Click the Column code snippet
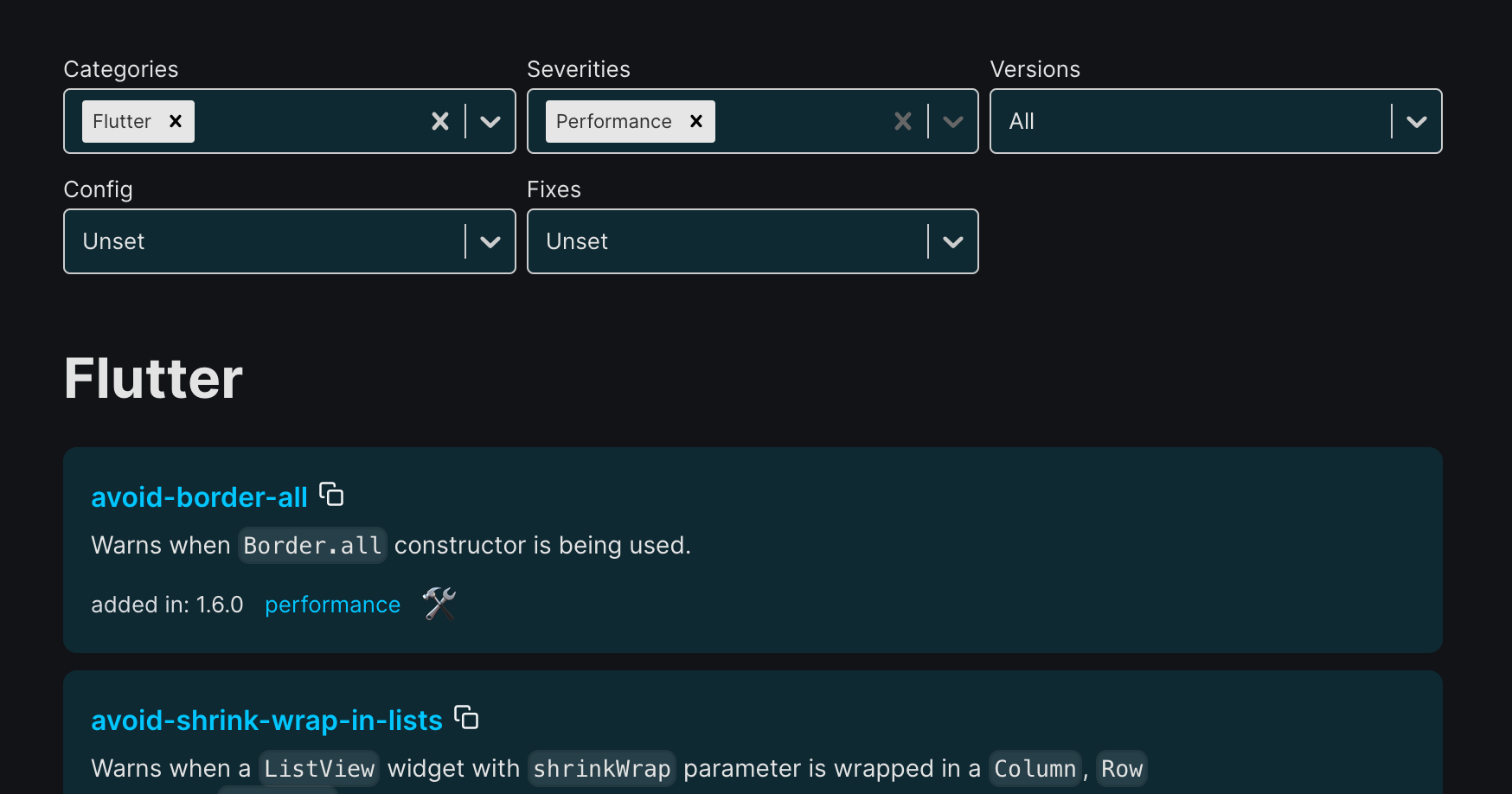Viewport: 1512px width, 794px height. [1035, 769]
